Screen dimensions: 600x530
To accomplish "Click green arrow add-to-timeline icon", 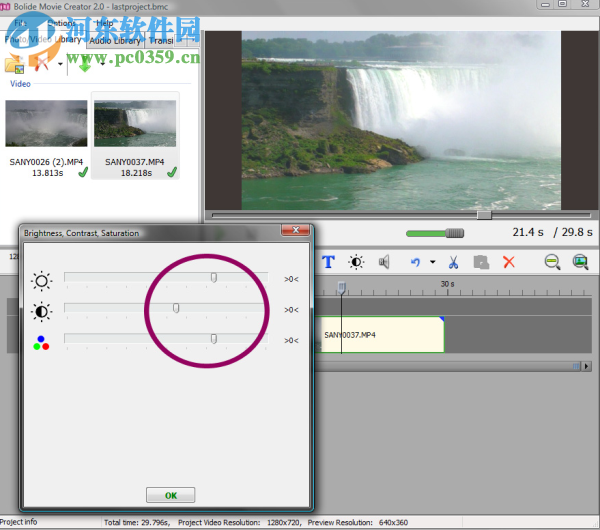I will (85, 64).
